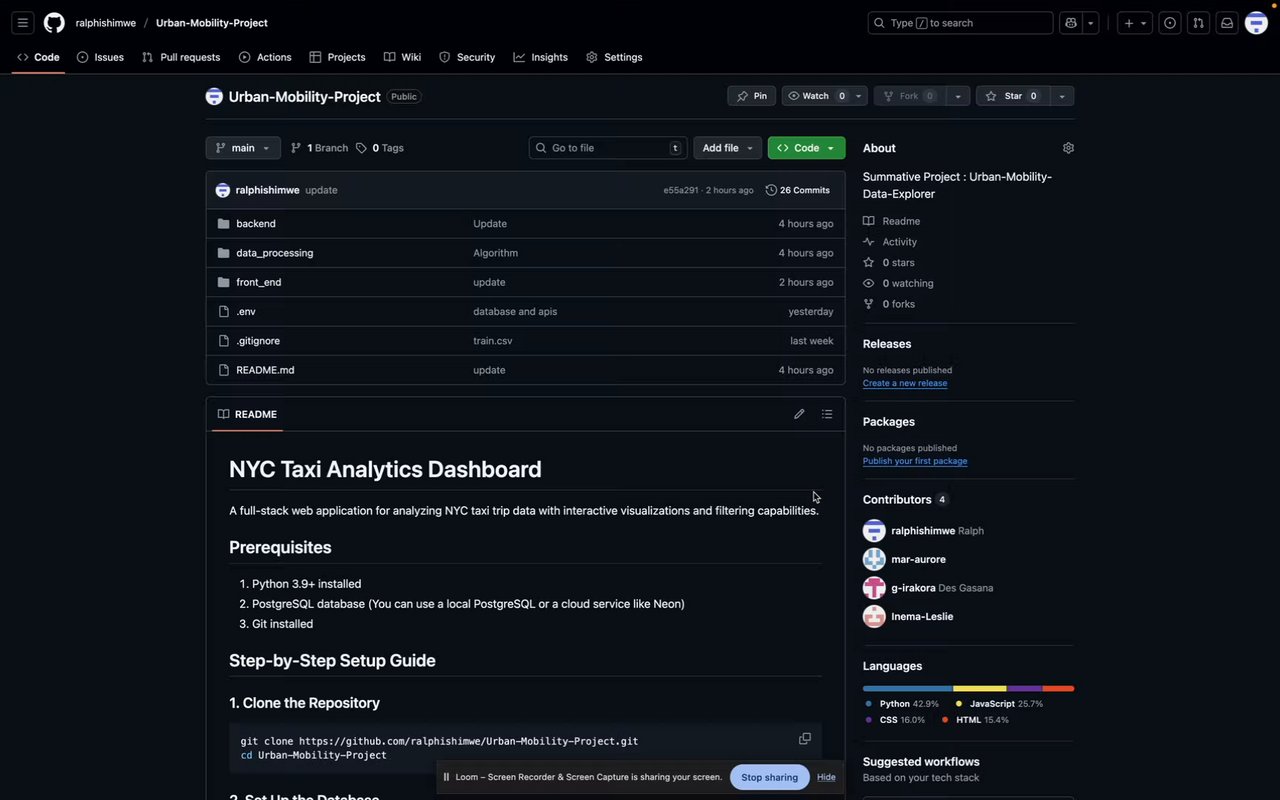Screen dimensions: 1280x800
Task: Open the Actions tab
Action: (265, 57)
